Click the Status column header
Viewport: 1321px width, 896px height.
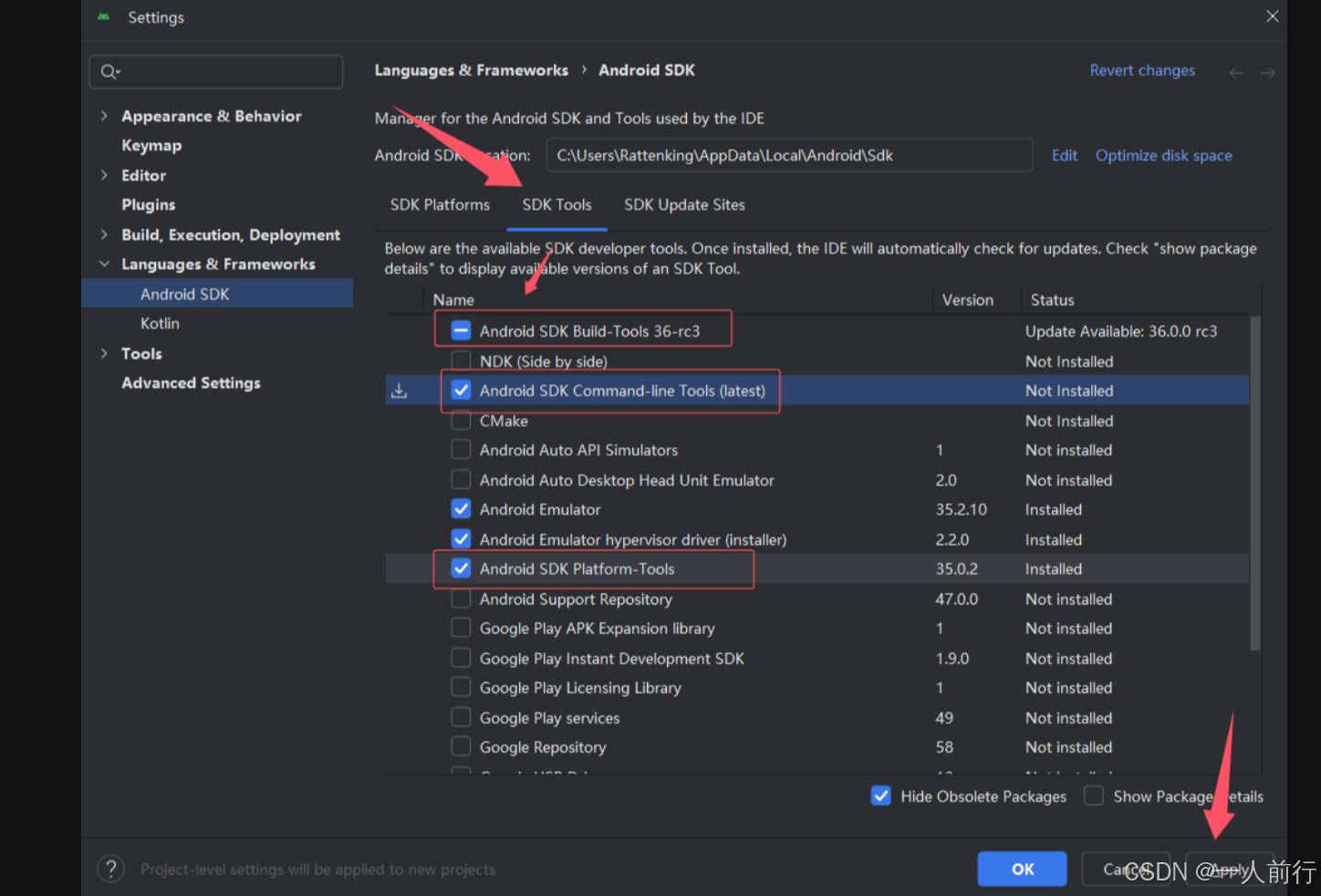(1052, 300)
